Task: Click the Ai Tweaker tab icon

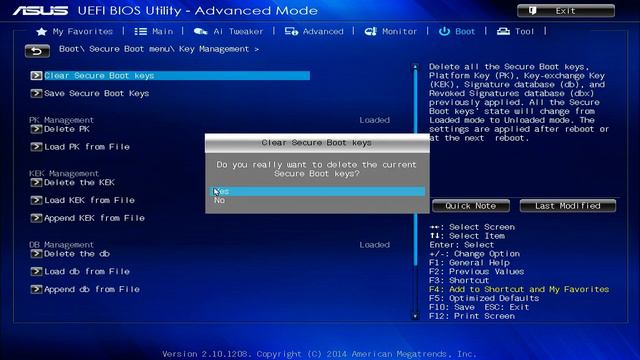Action: click(x=200, y=31)
